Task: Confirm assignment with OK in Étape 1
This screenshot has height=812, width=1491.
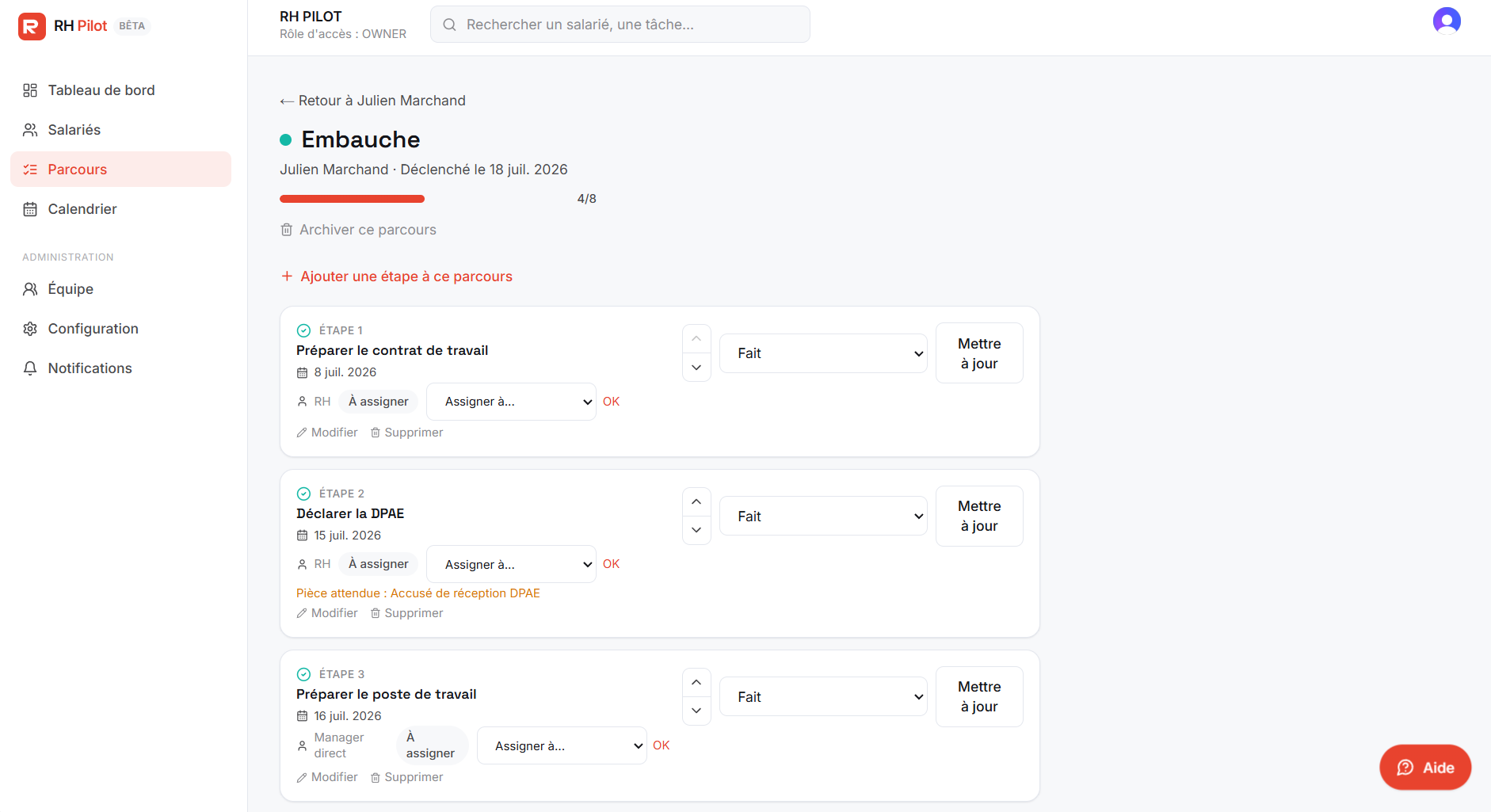Action: (611, 402)
